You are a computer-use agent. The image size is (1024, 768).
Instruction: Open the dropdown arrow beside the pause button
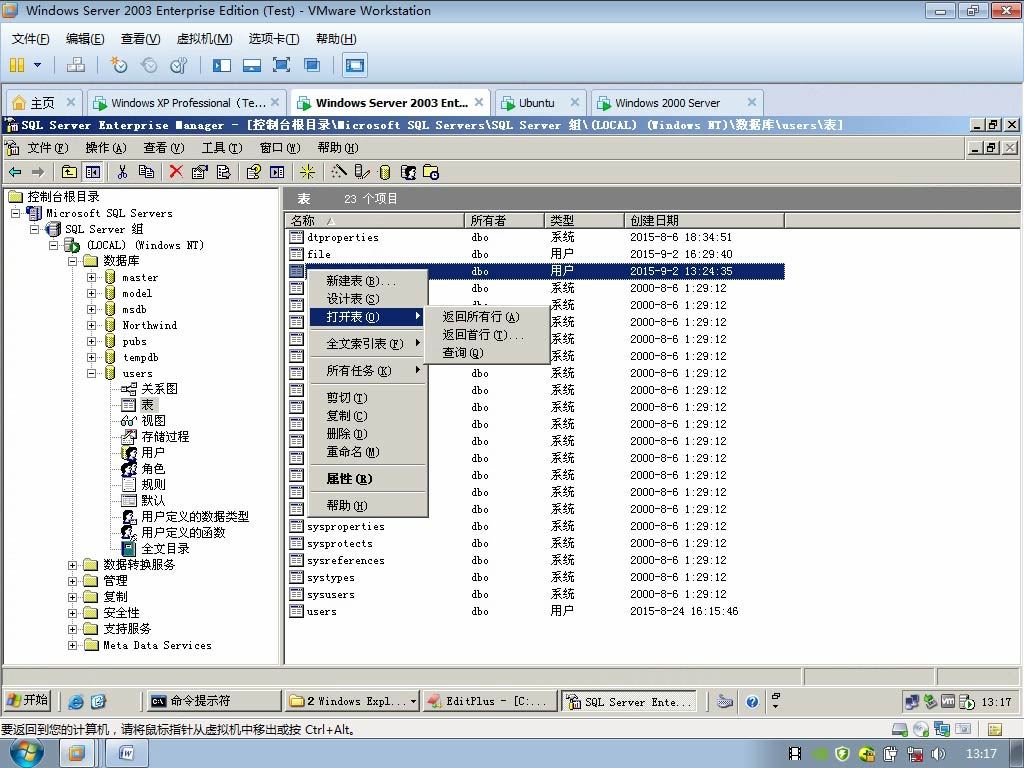pos(37,65)
